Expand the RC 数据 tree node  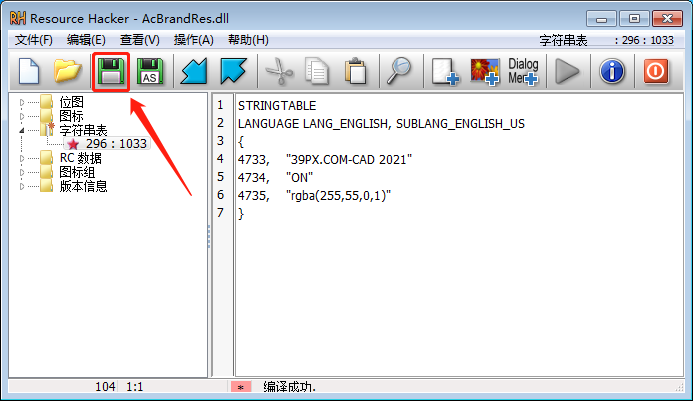22,158
